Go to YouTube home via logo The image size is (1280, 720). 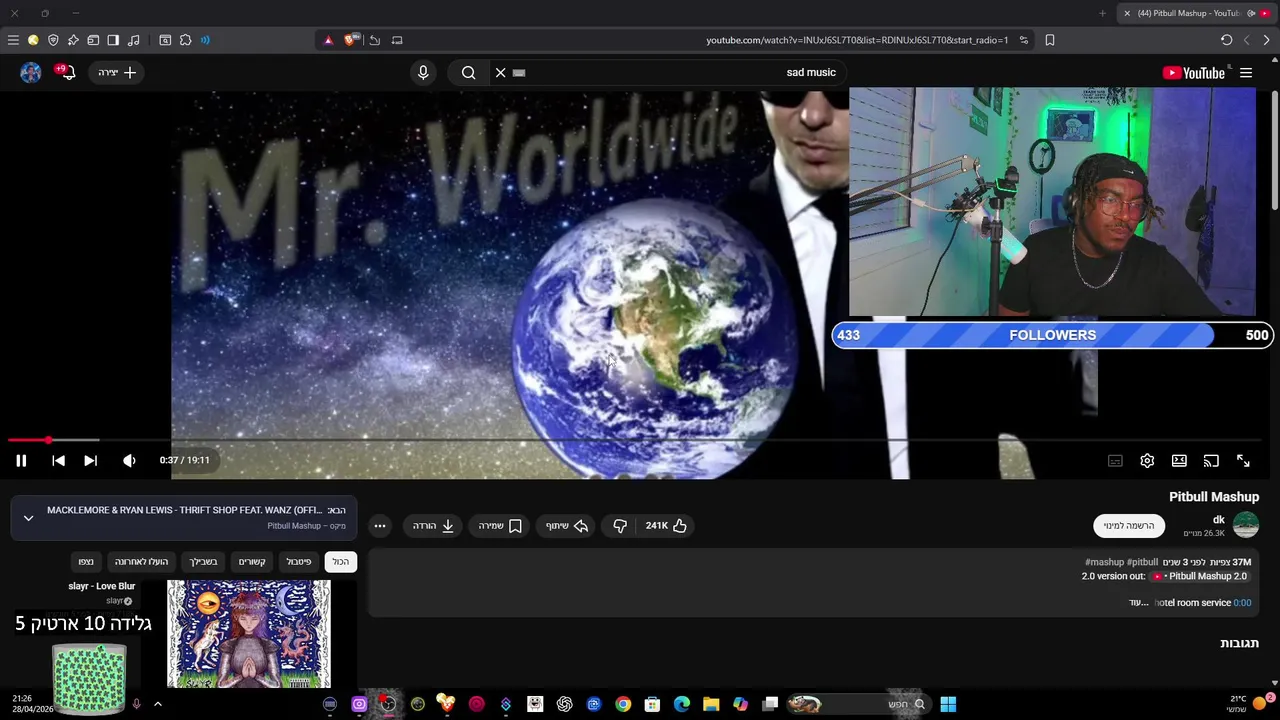pyautogui.click(x=1194, y=72)
